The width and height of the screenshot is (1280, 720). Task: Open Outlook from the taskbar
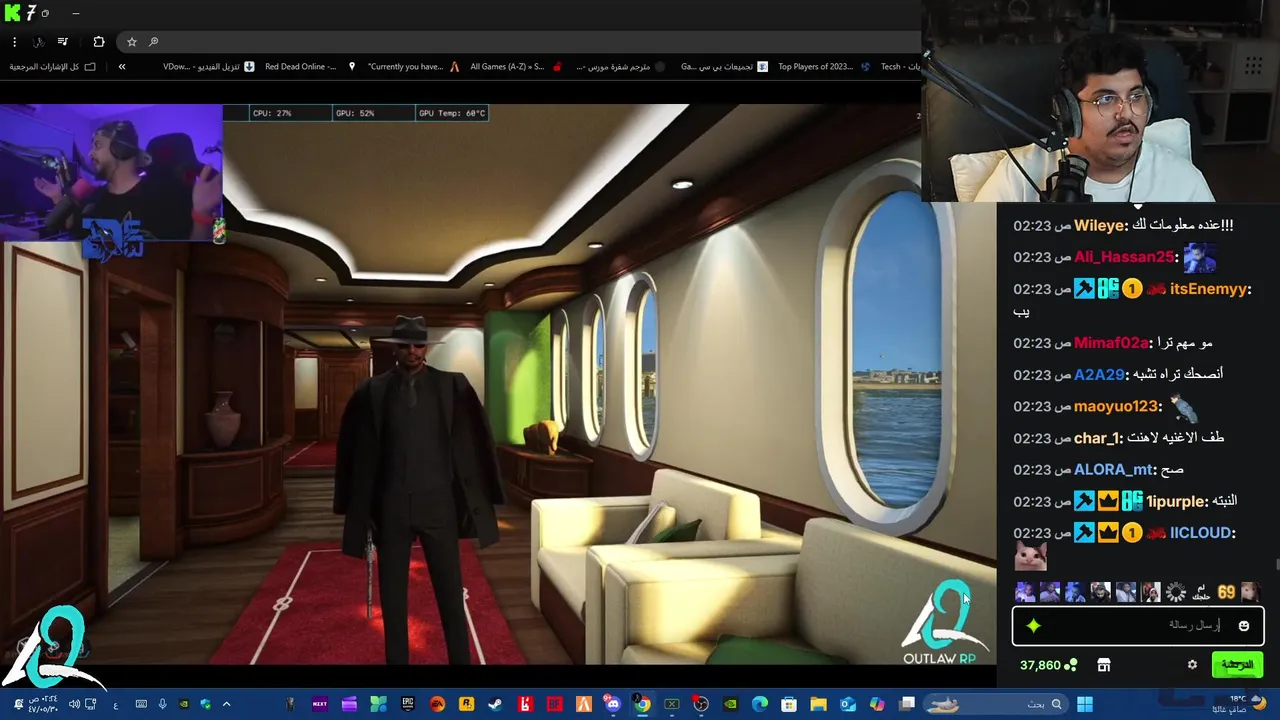[x=848, y=704]
